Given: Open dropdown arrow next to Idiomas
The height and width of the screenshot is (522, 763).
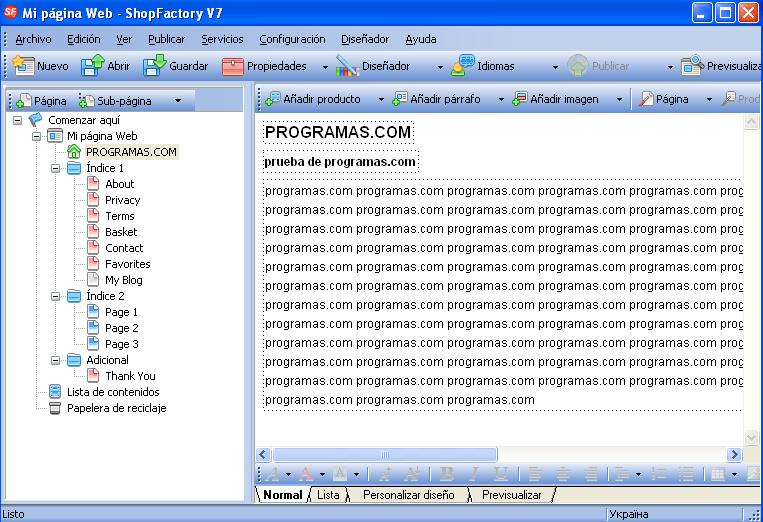Looking at the screenshot, I should pyautogui.click(x=555, y=67).
